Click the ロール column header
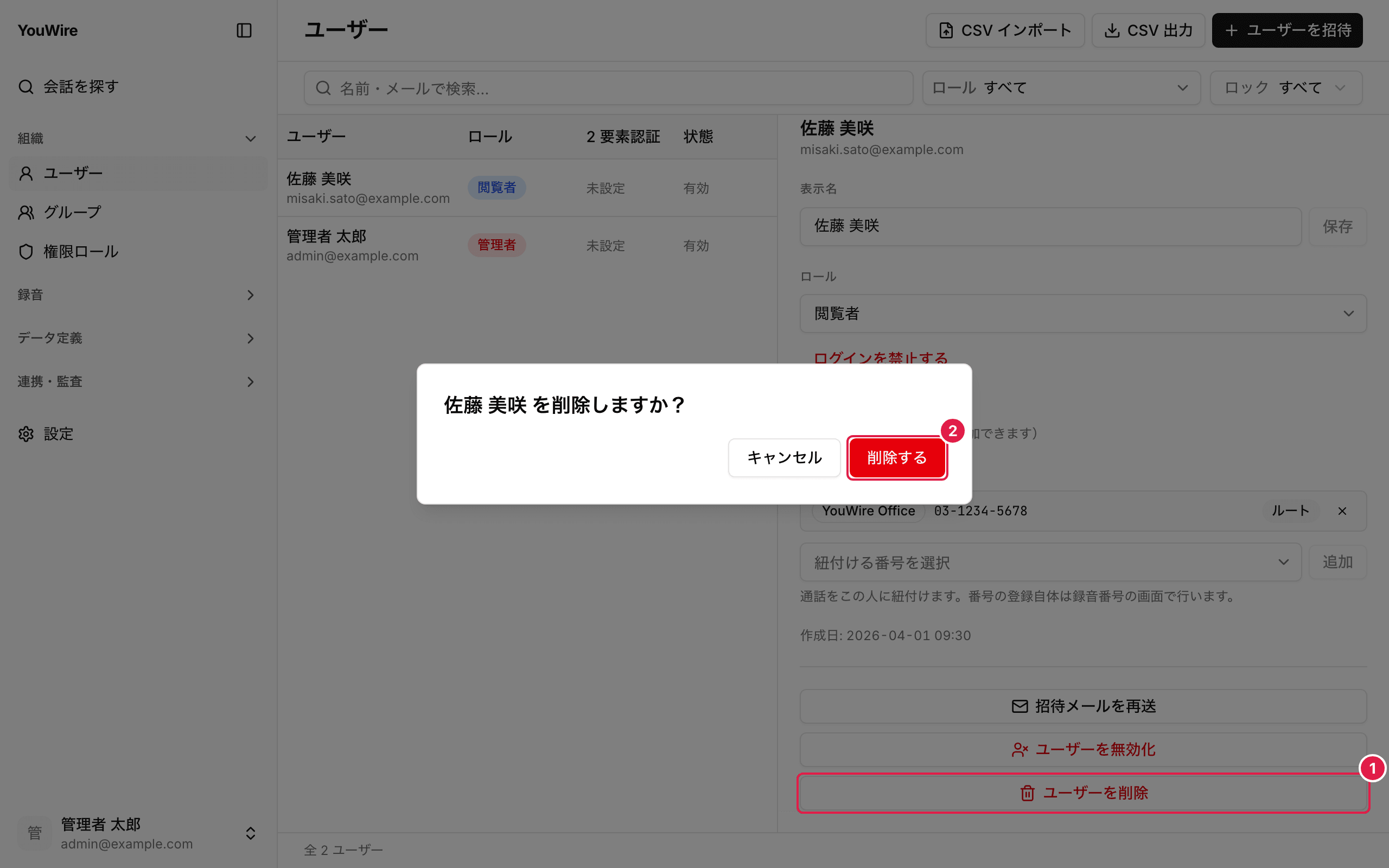 point(490,137)
